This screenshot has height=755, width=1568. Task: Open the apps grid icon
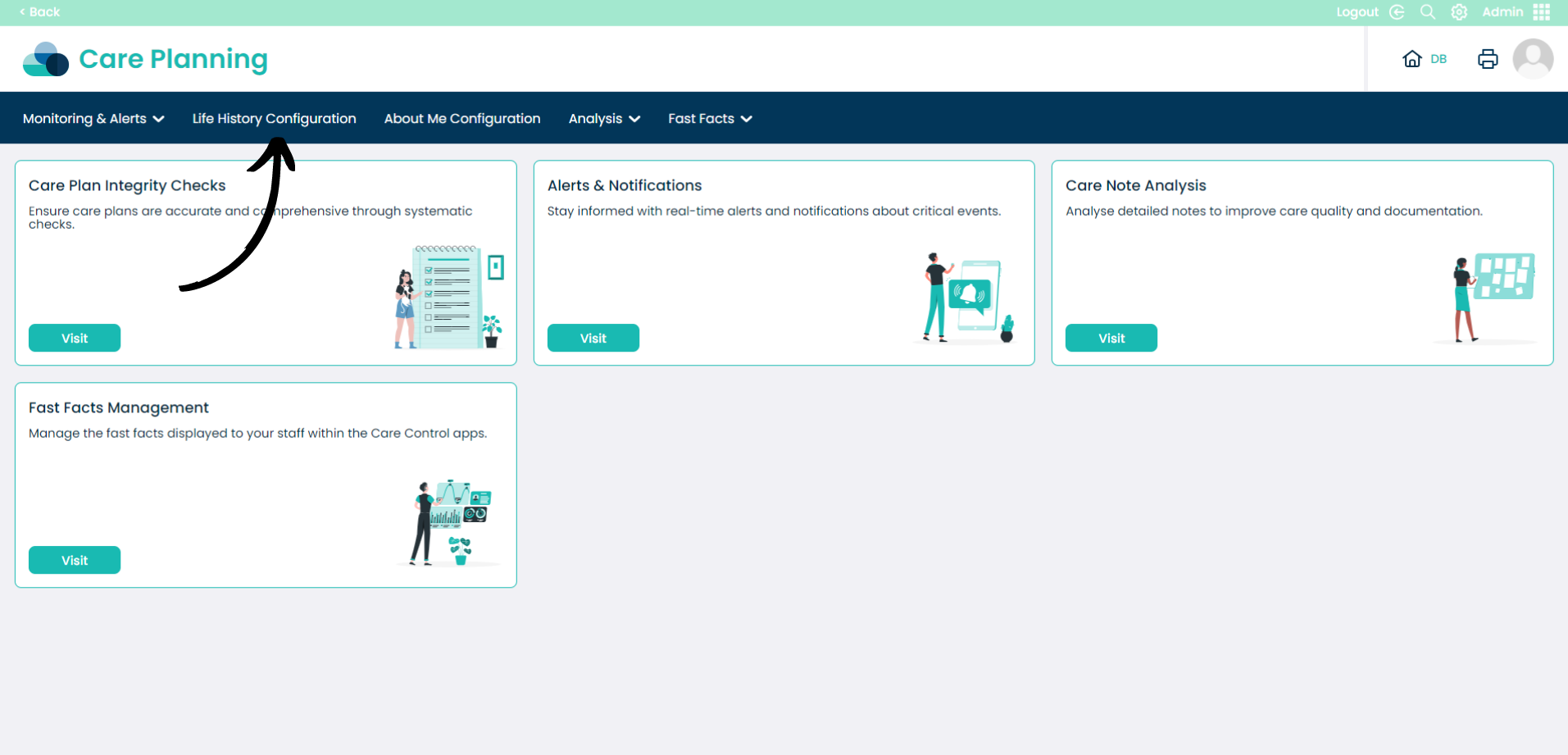click(1542, 12)
